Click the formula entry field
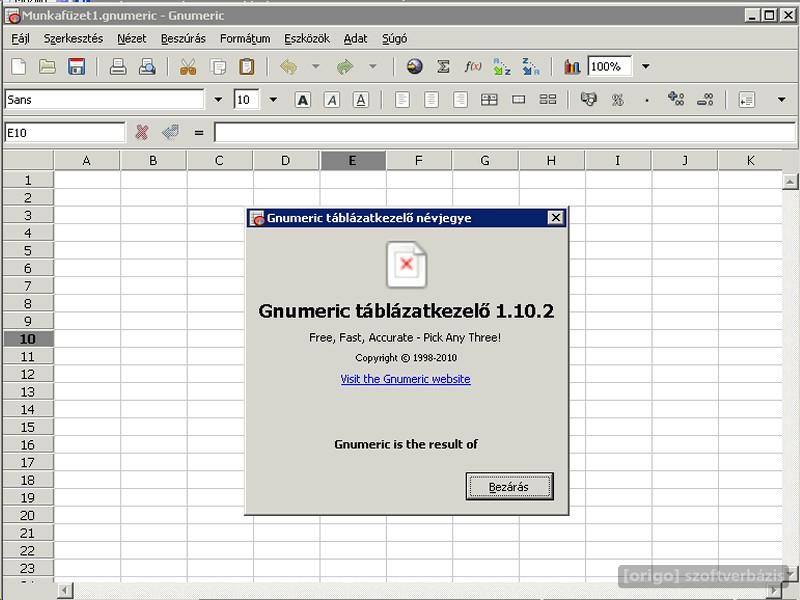This screenshot has height=600, width=800. 505,133
